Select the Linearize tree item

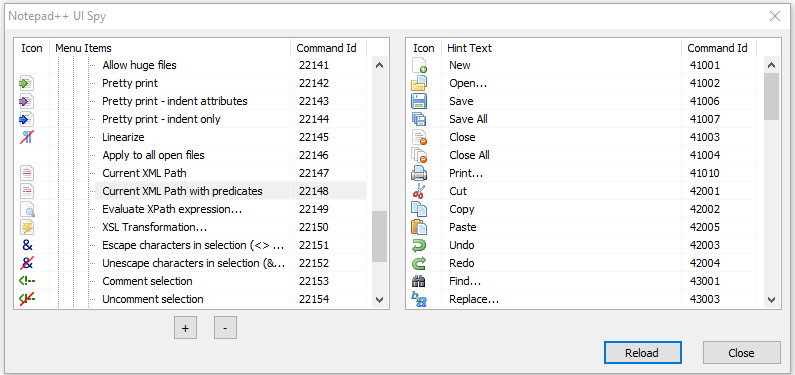point(123,137)
